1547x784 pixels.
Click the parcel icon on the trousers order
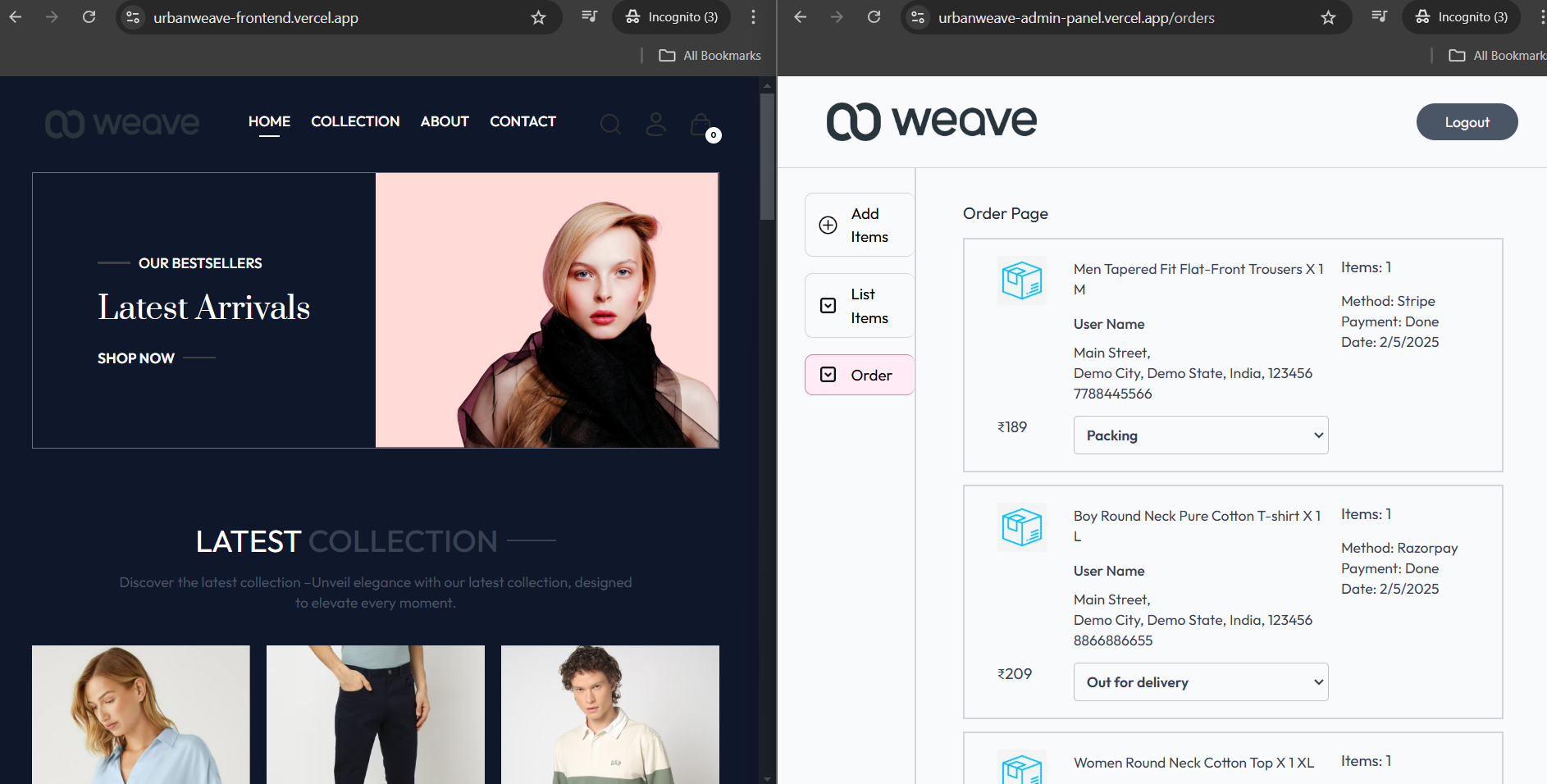[x=1021, y=280]
